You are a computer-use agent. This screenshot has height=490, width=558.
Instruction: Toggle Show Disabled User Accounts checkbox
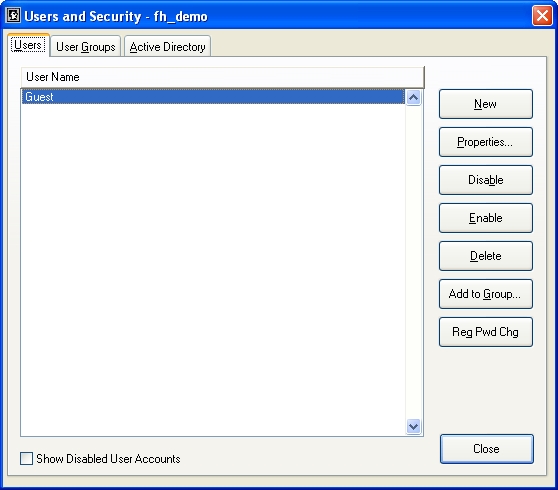click(26, 459)
